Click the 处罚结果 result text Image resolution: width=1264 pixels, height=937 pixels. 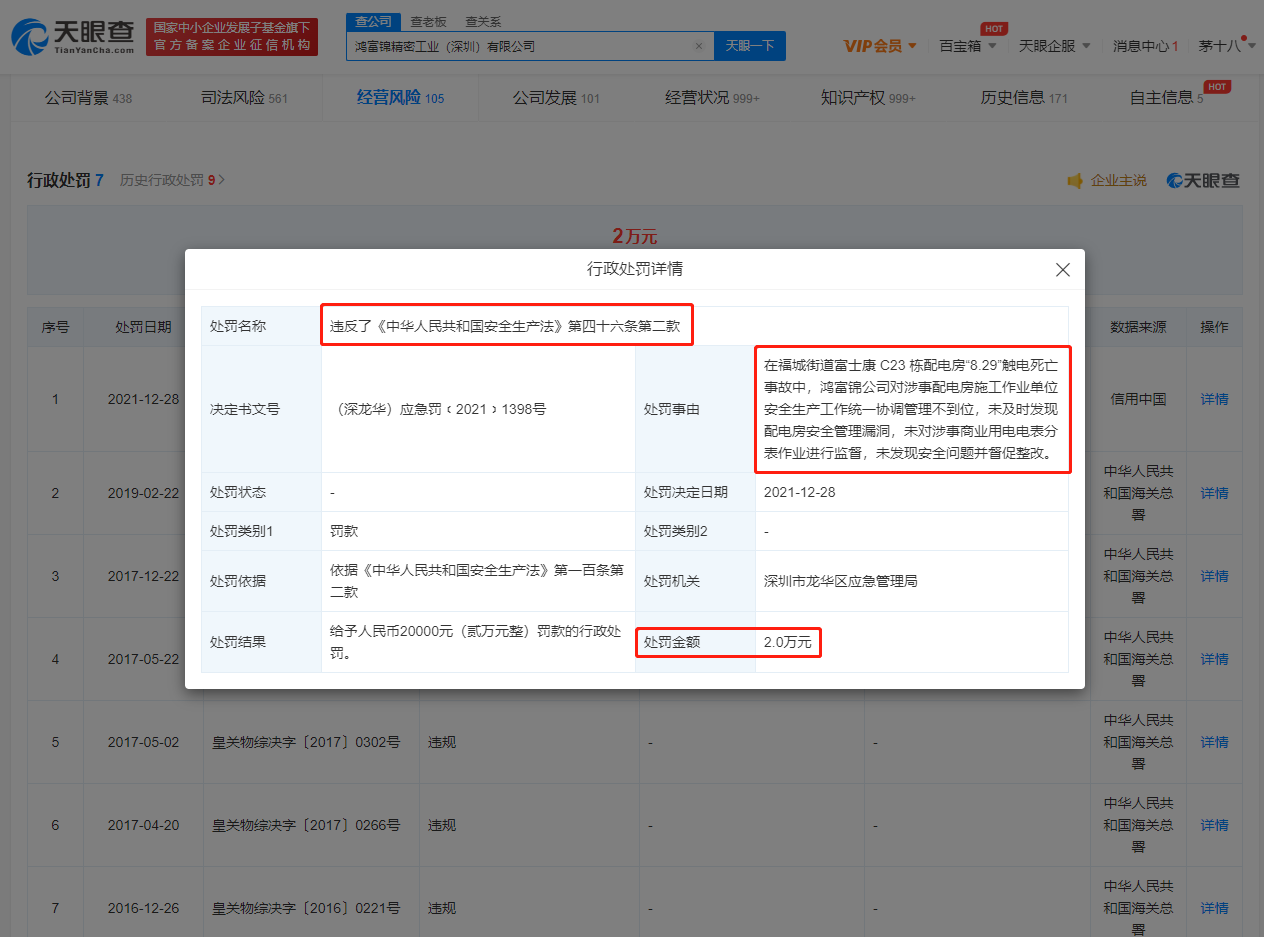477,642
